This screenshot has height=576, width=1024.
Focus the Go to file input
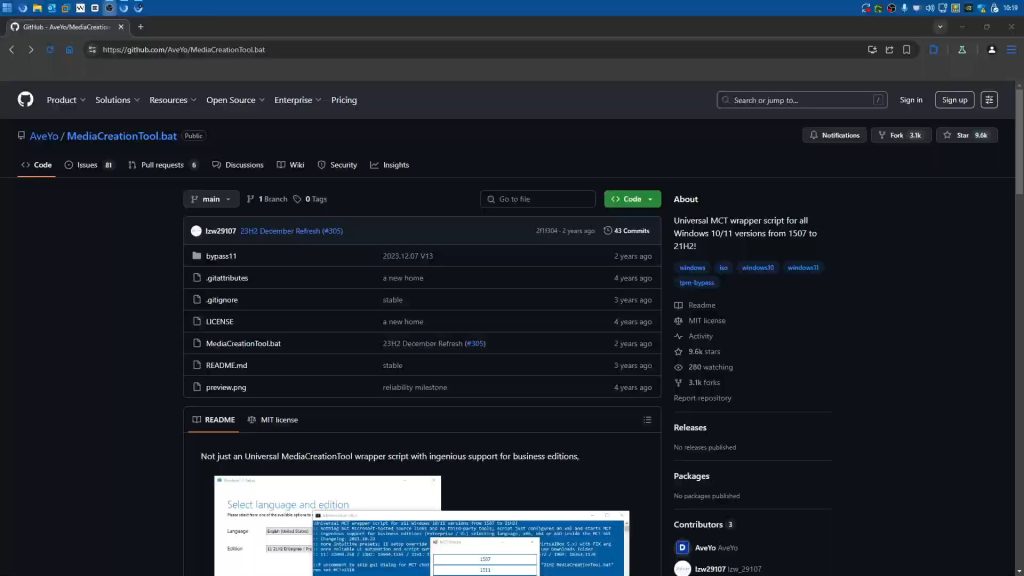click(x=537, y=199)
